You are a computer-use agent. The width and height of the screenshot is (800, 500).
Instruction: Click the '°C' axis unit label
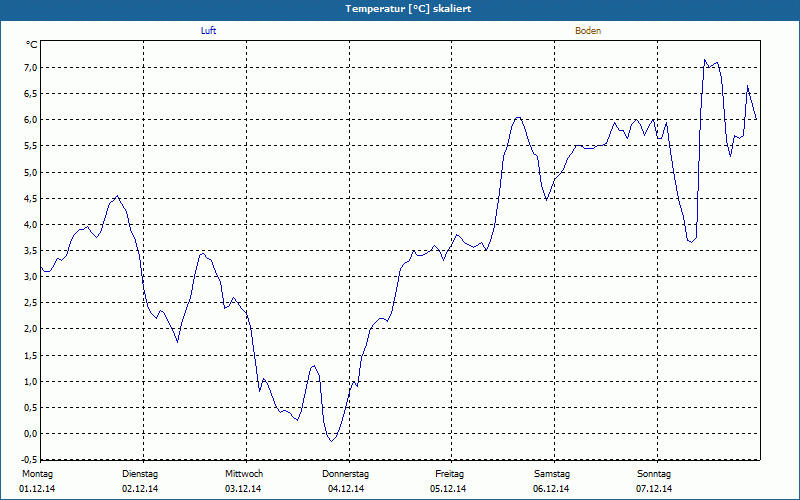click(x=32, y=45)
